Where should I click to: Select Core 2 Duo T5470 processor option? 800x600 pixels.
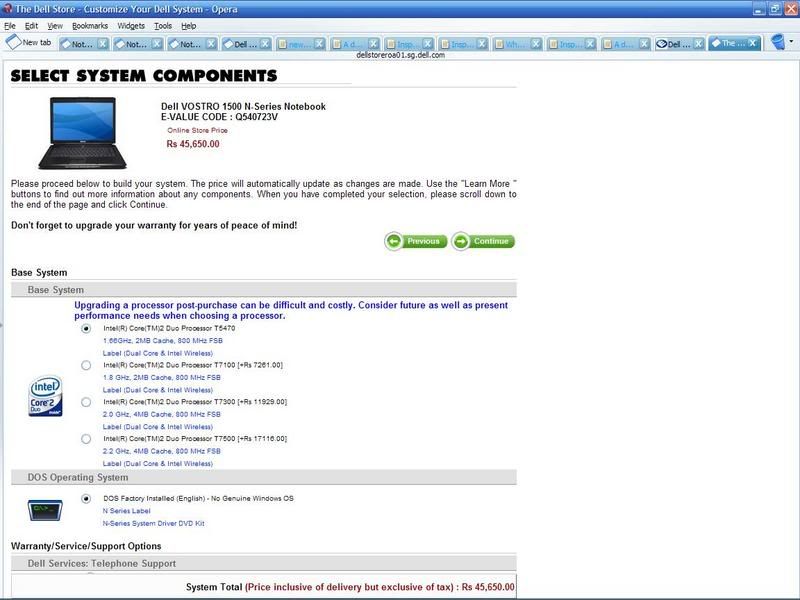tap(86, 329)
